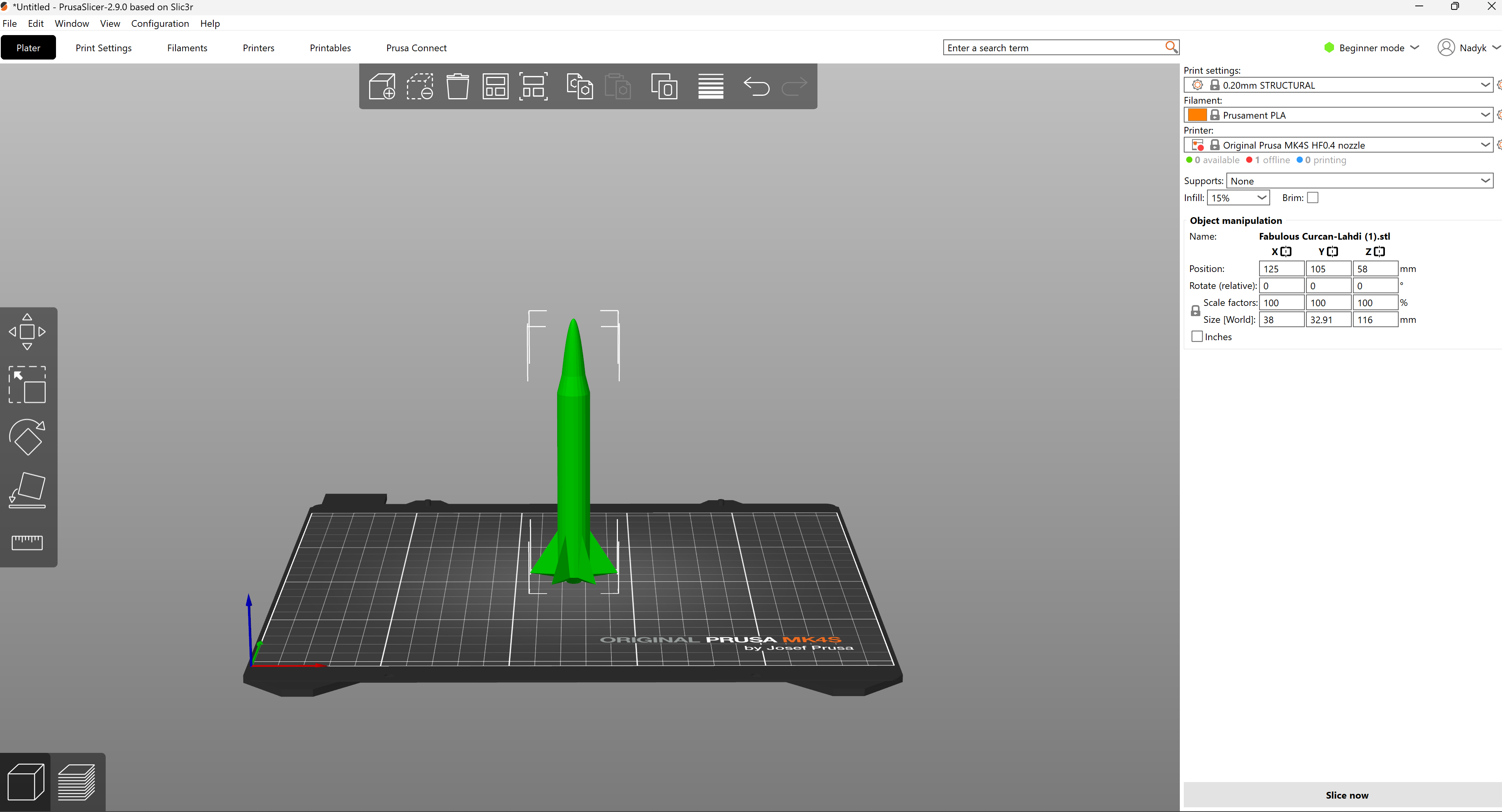Tick the Inches checkbox

pos(1197,336)
